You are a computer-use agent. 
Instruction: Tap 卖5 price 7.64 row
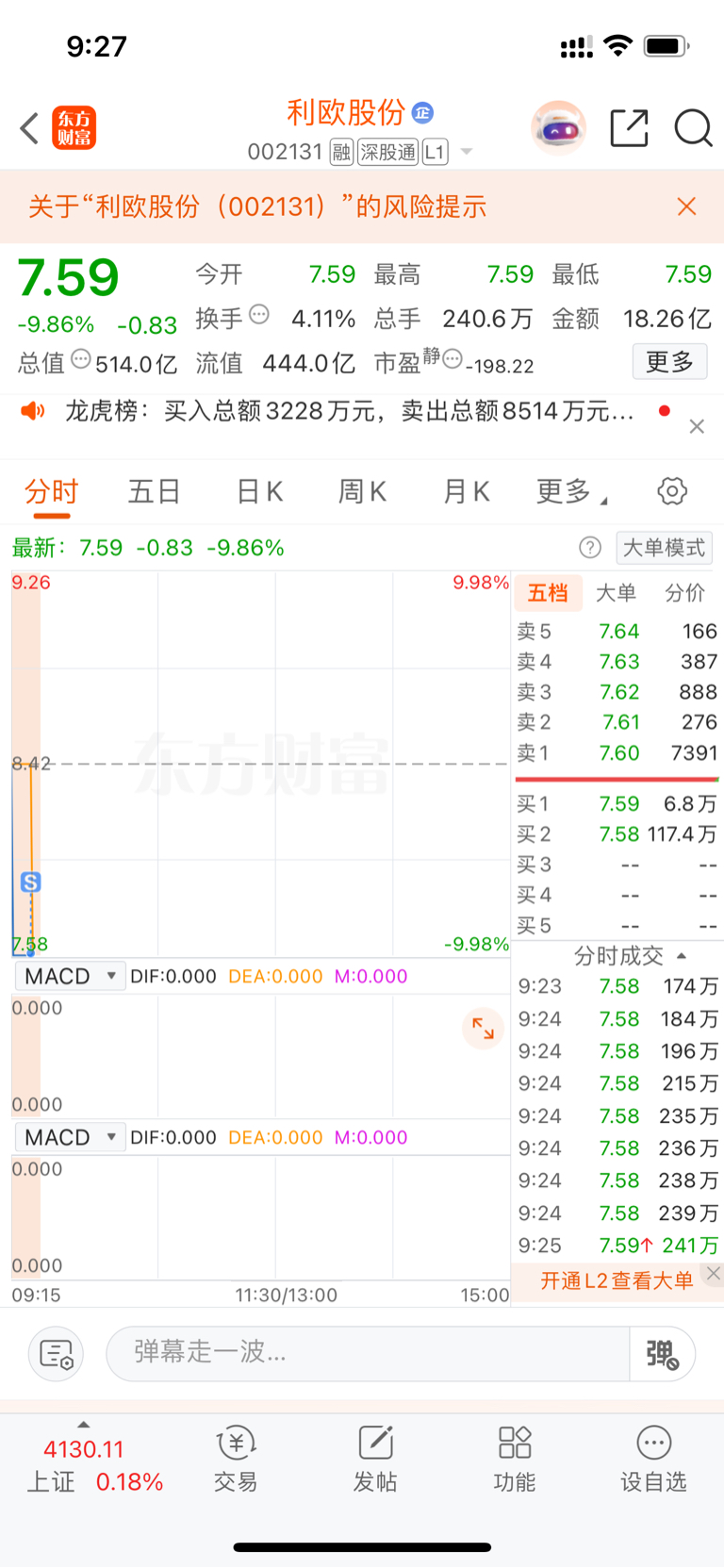point(617,631)
